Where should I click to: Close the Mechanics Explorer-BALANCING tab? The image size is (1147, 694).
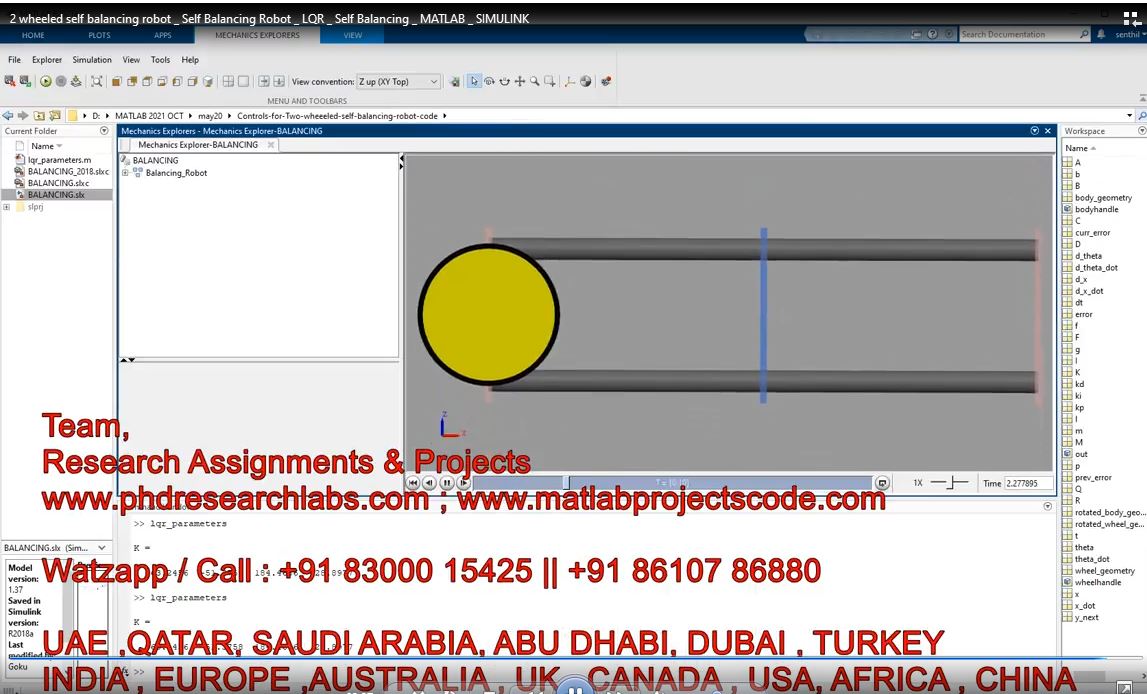click(271, 145)
